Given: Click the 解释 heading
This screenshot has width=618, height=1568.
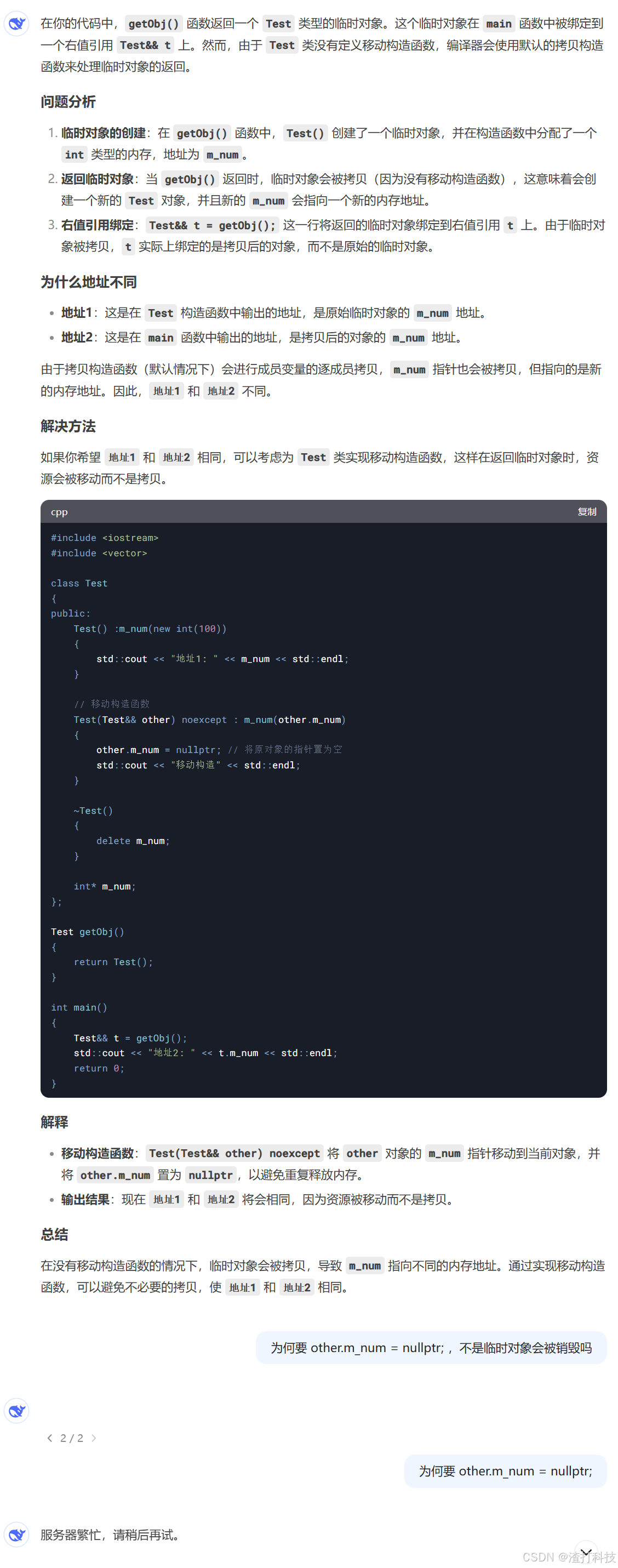Looking at the screenshot, I should (x=54, y=1122).
